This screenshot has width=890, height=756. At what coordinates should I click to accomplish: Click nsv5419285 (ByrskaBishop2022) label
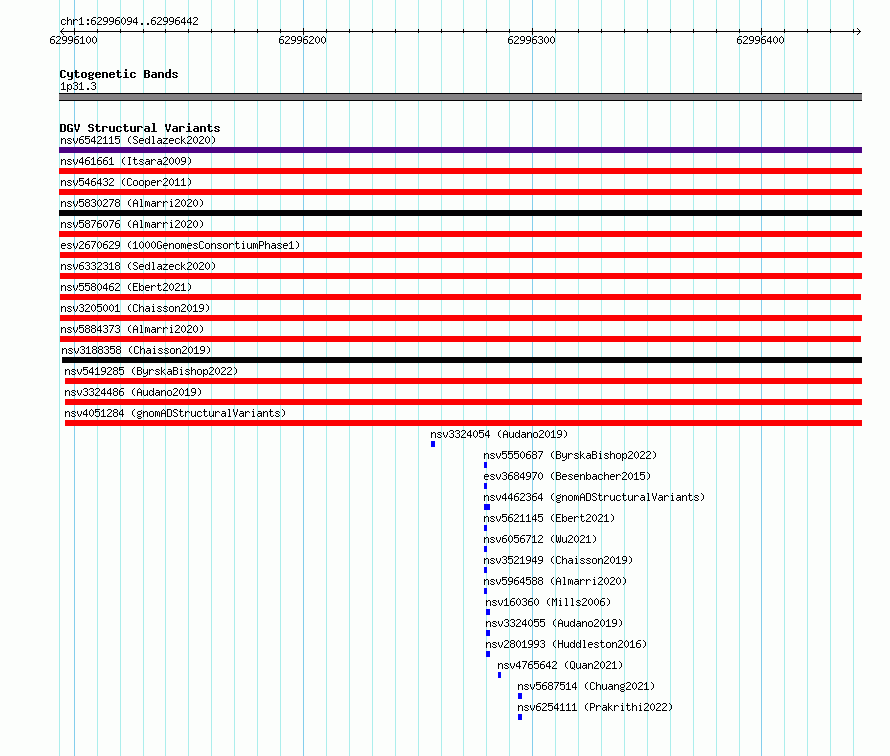click(151, 371)
